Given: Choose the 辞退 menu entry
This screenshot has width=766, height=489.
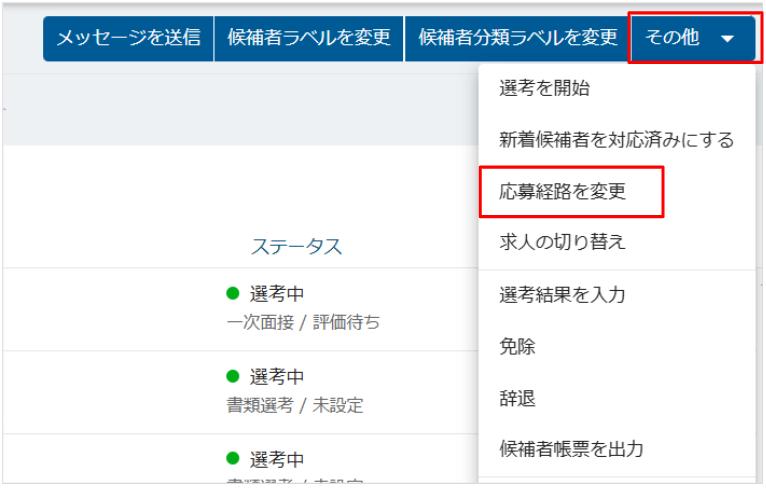Looking at the screenshot, I should pyautogui.click(x=518, y=398).
